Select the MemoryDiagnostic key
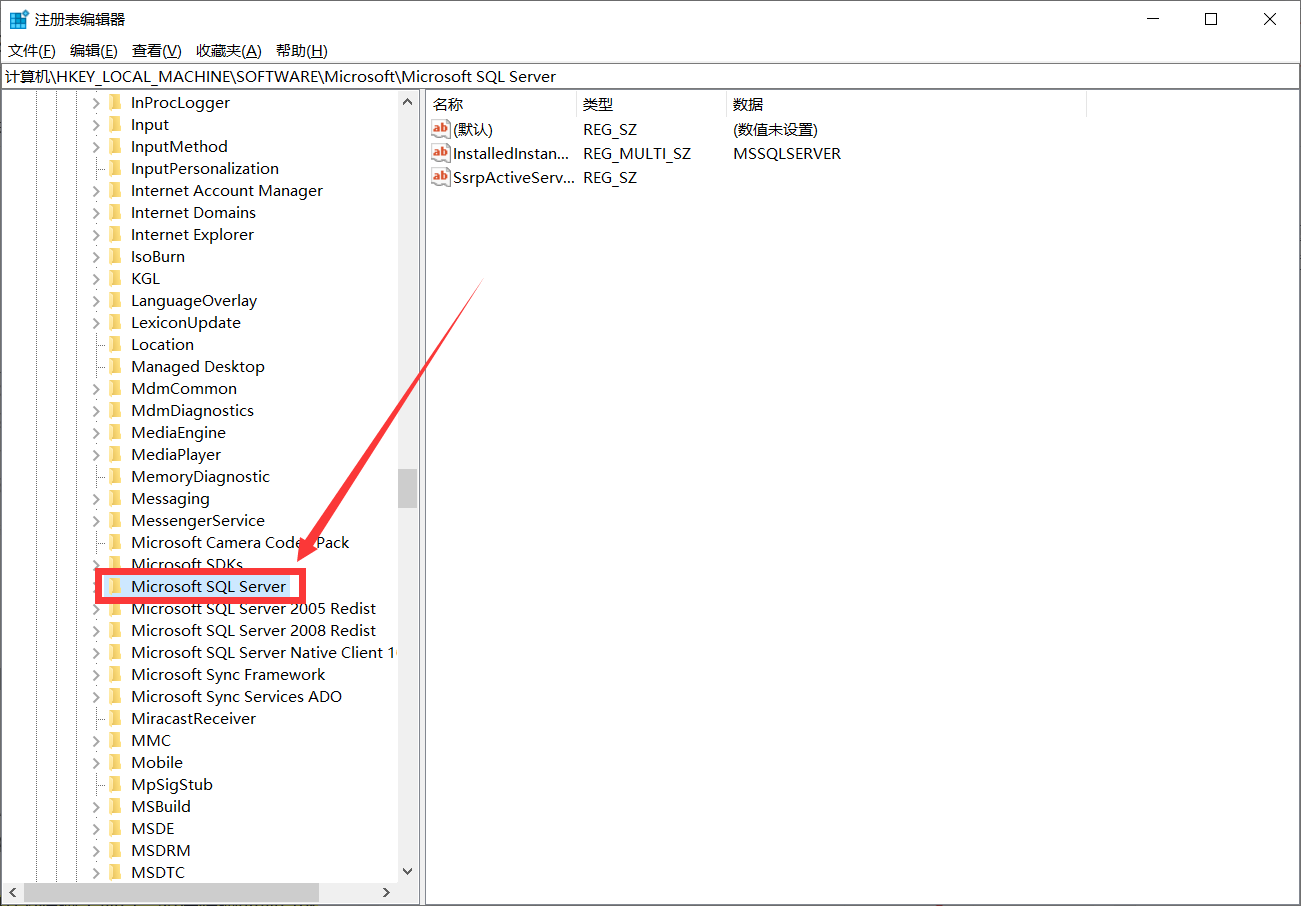Viewport: 1301px width, 906px height. 200,476
